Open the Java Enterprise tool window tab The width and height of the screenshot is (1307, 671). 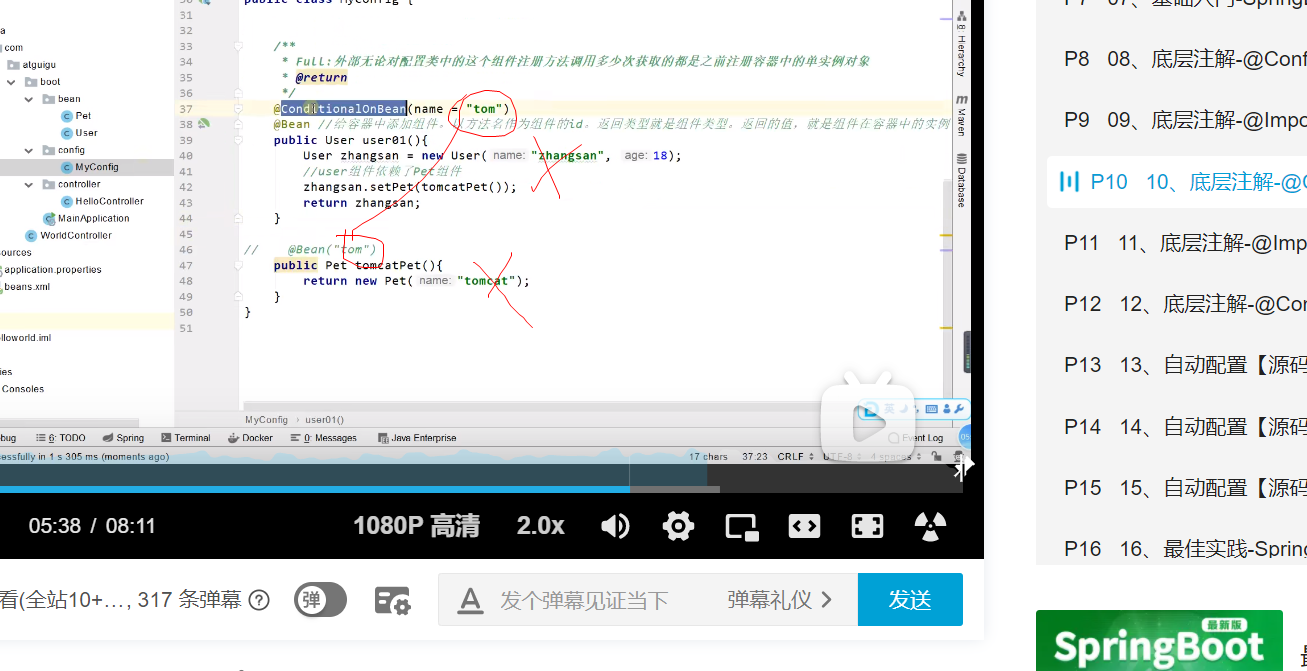click(417, 438)
